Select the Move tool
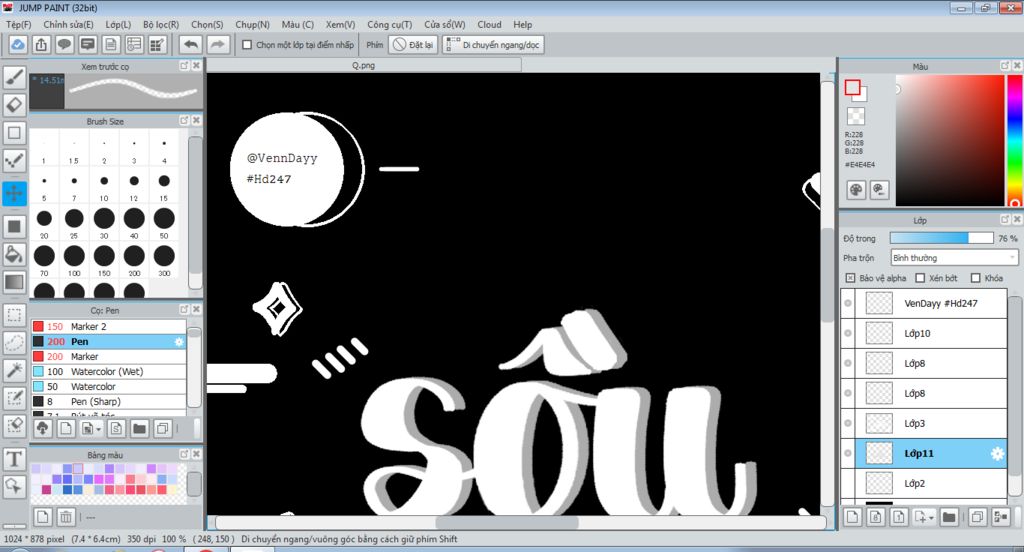 [x=14, y=193]
